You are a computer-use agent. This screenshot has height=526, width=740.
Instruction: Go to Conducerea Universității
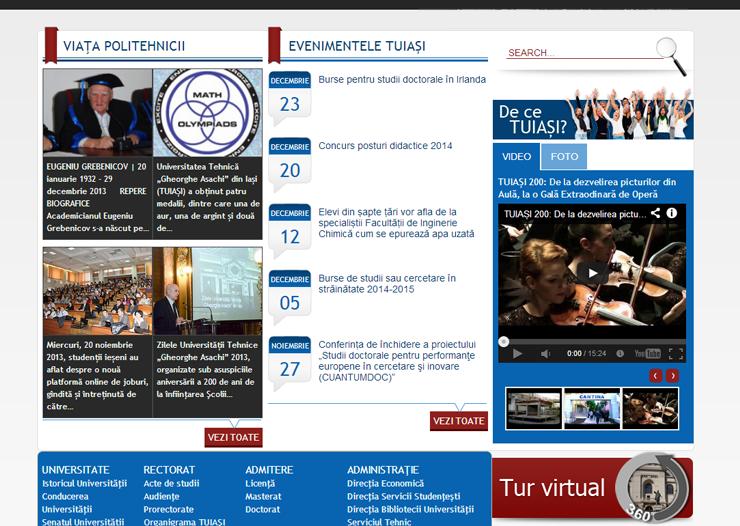pyautogui.click(x=67, y=503)
